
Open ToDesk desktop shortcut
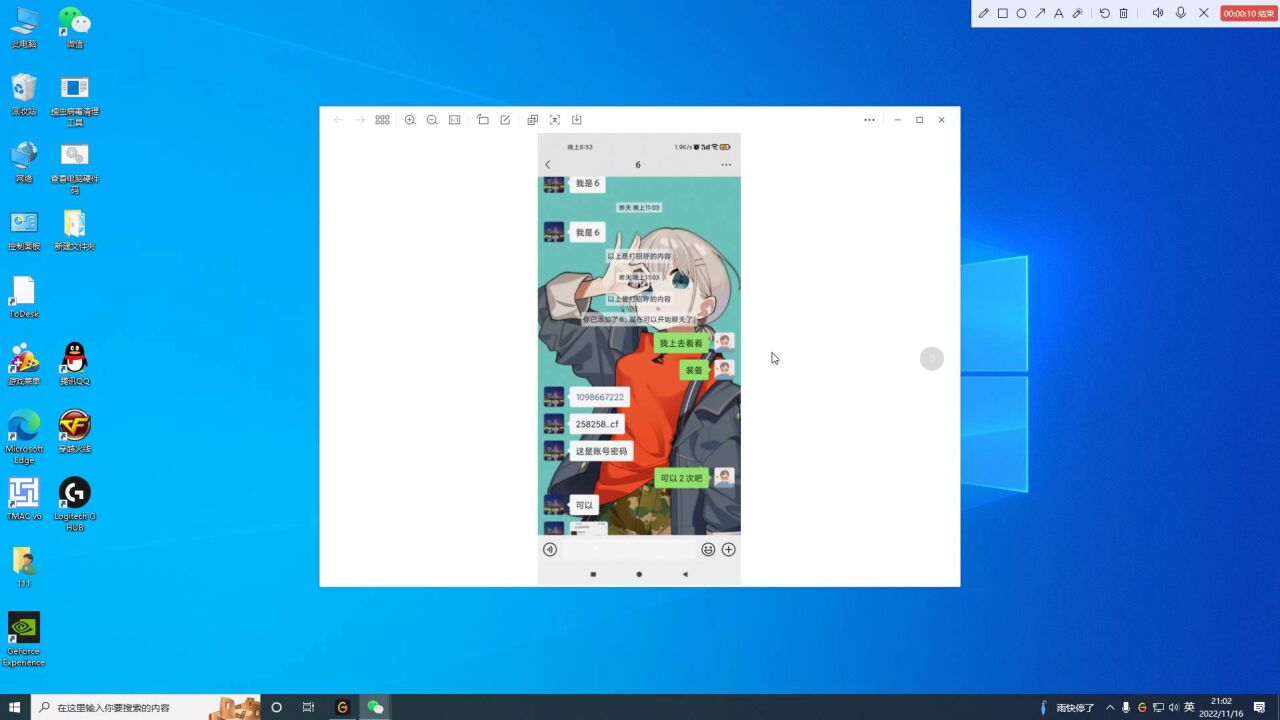(x=24, y=297)
